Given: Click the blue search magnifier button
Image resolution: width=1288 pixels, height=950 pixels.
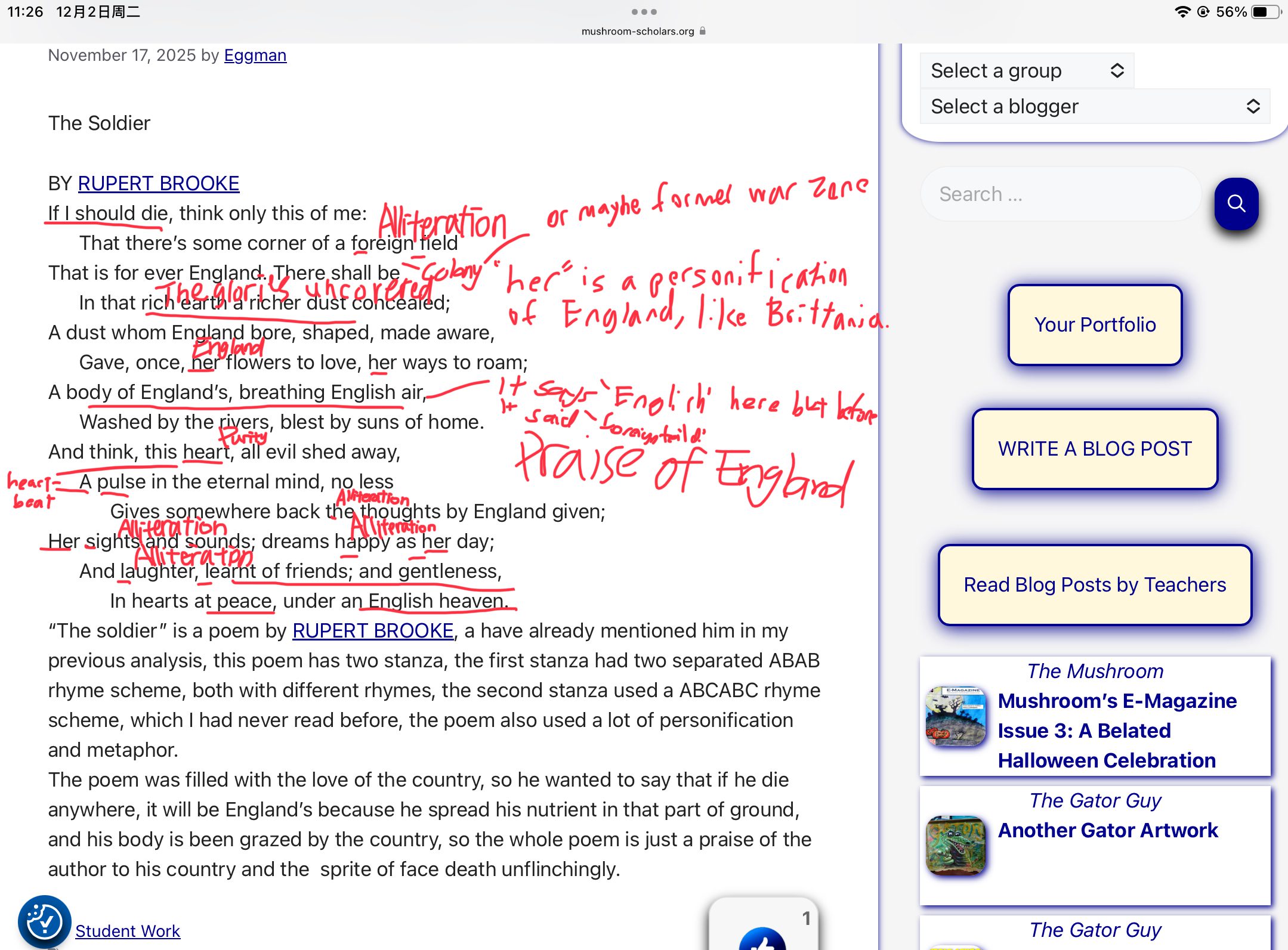Looking at the screenshot, I should pos(1236,204).
